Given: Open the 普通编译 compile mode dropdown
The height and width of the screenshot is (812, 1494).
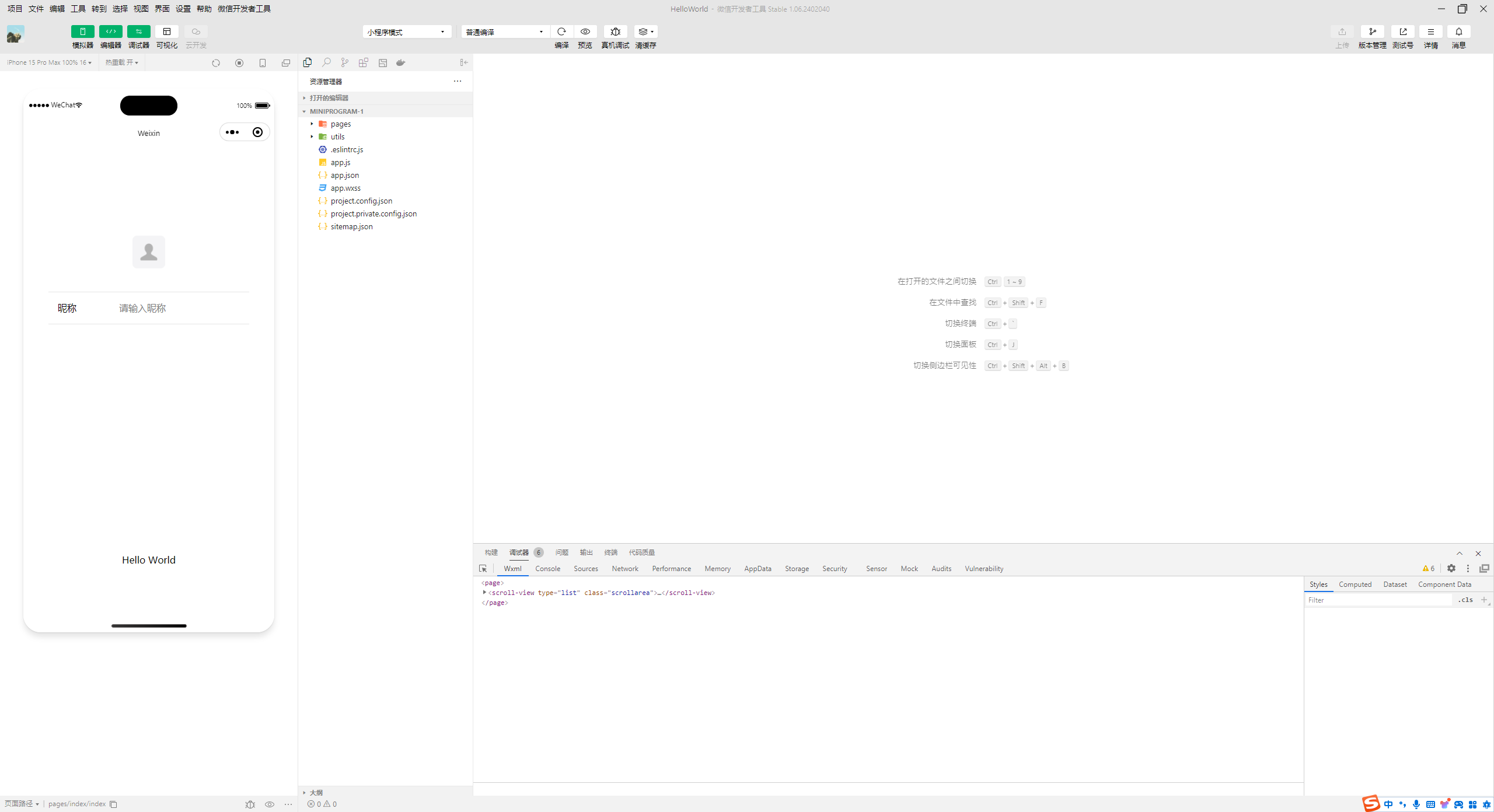Looking at the screenshot, I should (x=505, y=32).
